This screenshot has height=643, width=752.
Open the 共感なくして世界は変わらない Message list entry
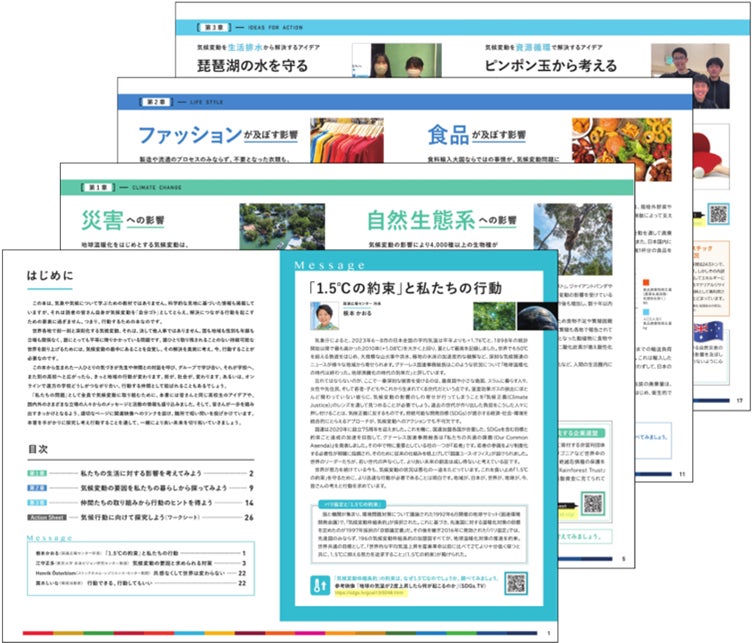(141, 573)
